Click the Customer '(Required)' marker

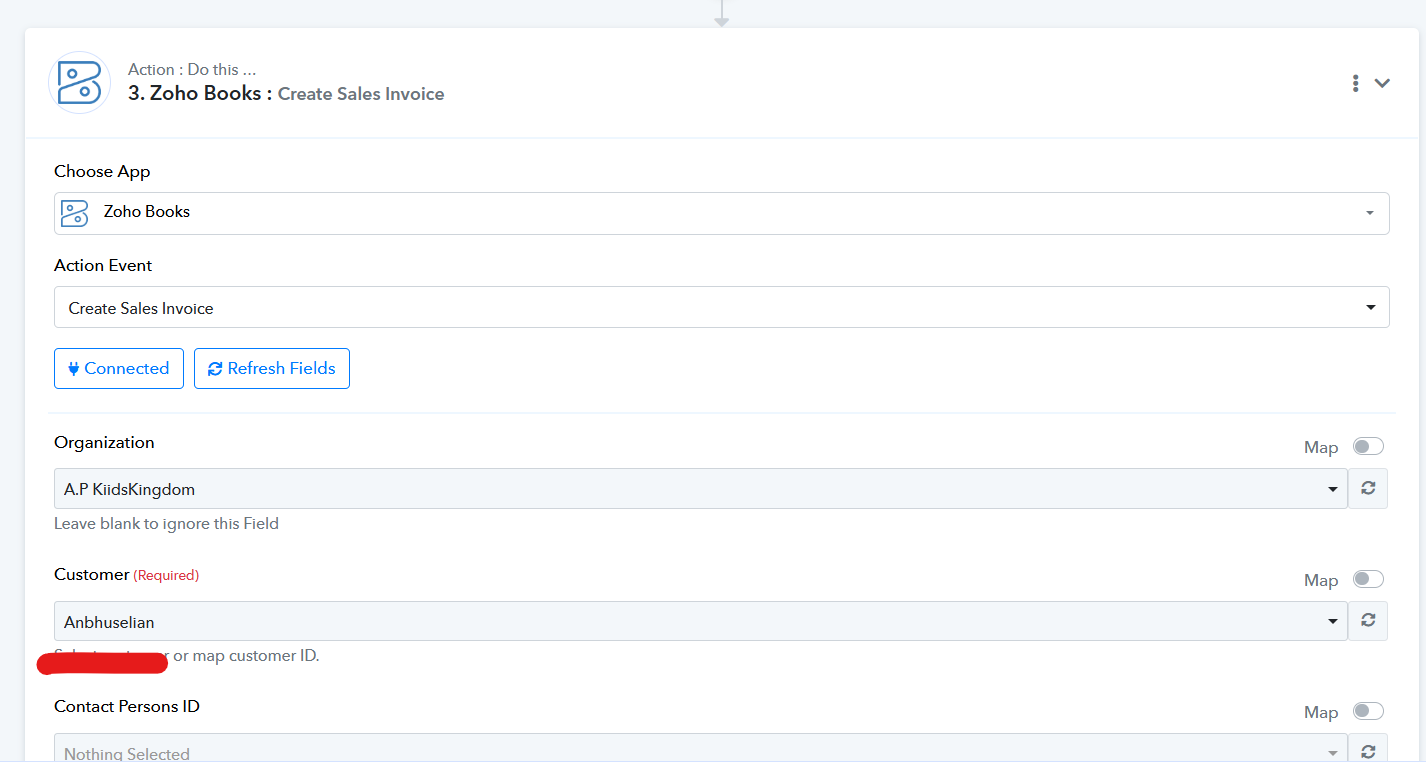pyautogui.click(x=166, y=575)
